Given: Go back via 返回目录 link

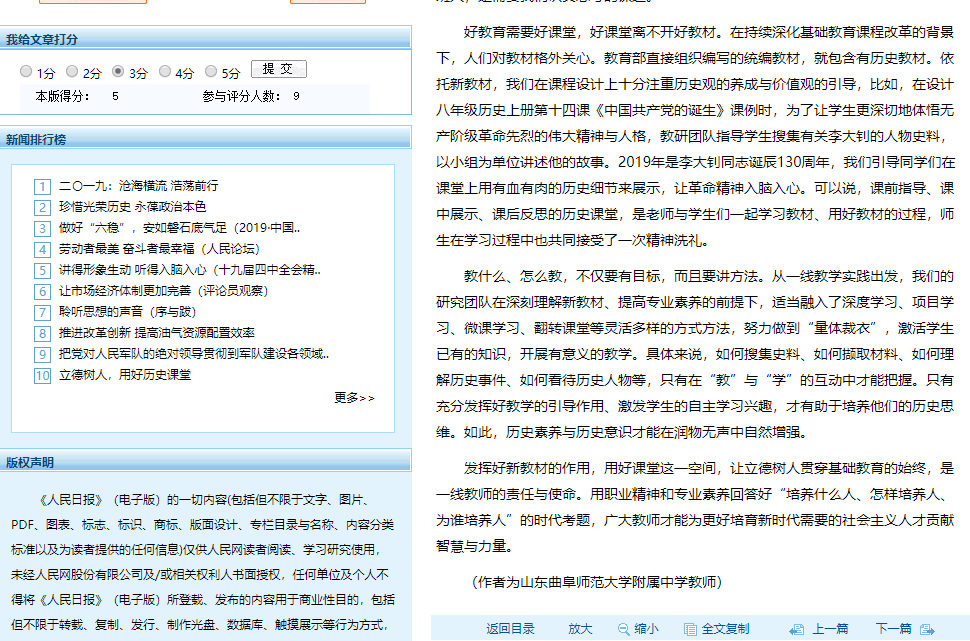Looking at the screenshot, I should click(510, 629).
